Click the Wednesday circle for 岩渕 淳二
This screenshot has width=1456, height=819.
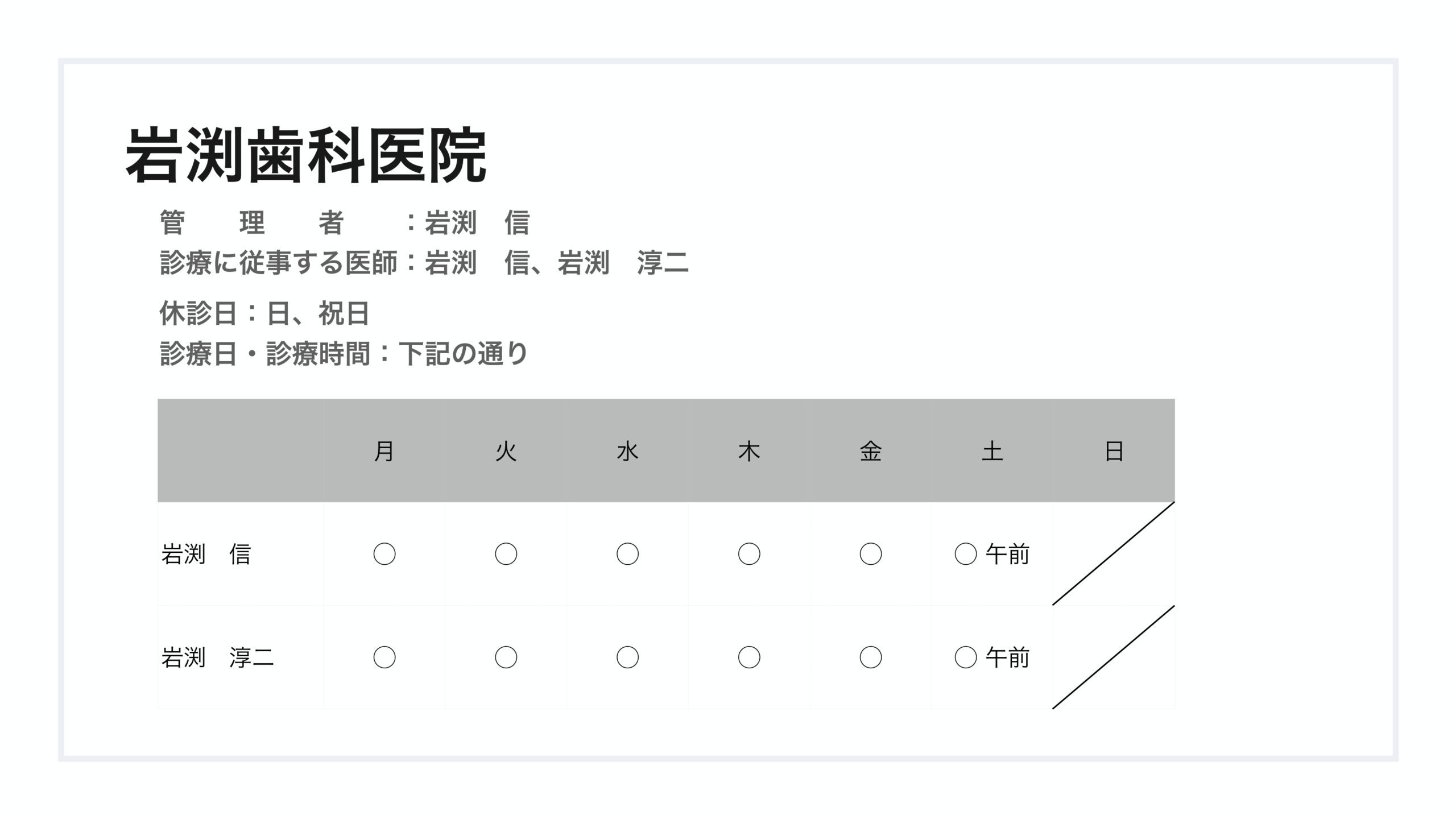627,657
